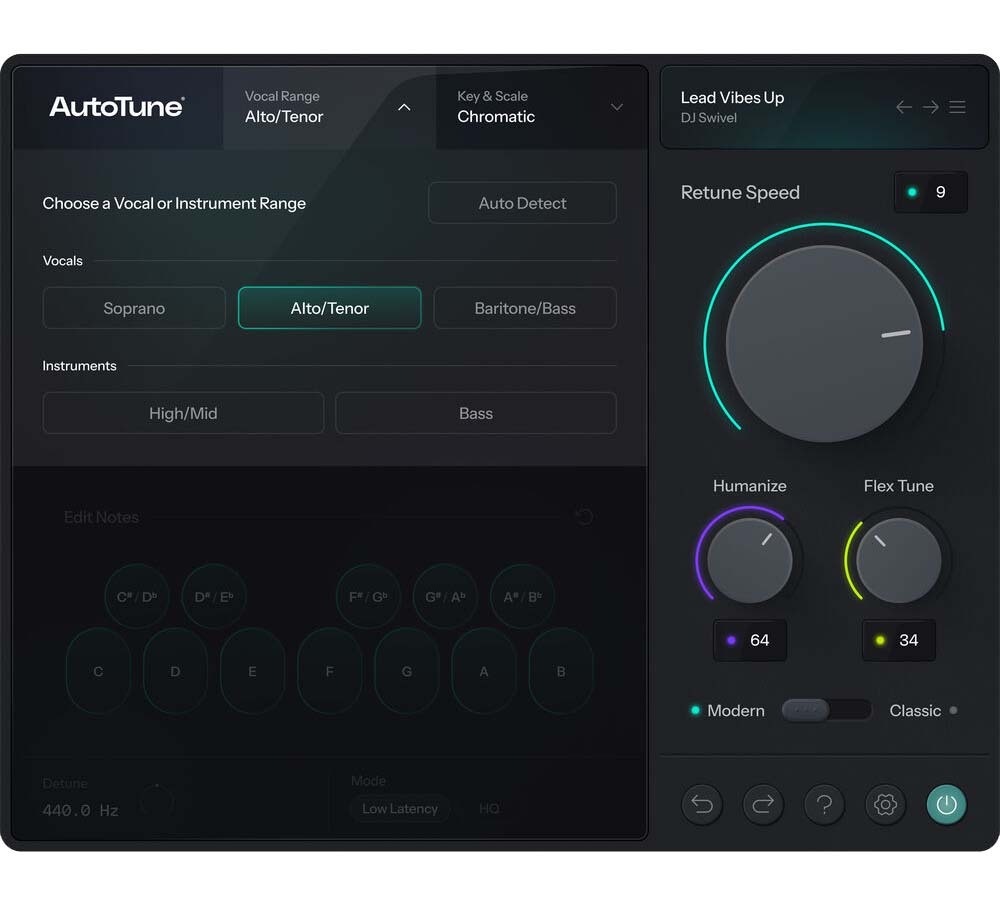Click the redo arrow button

(x=763, y=804)
